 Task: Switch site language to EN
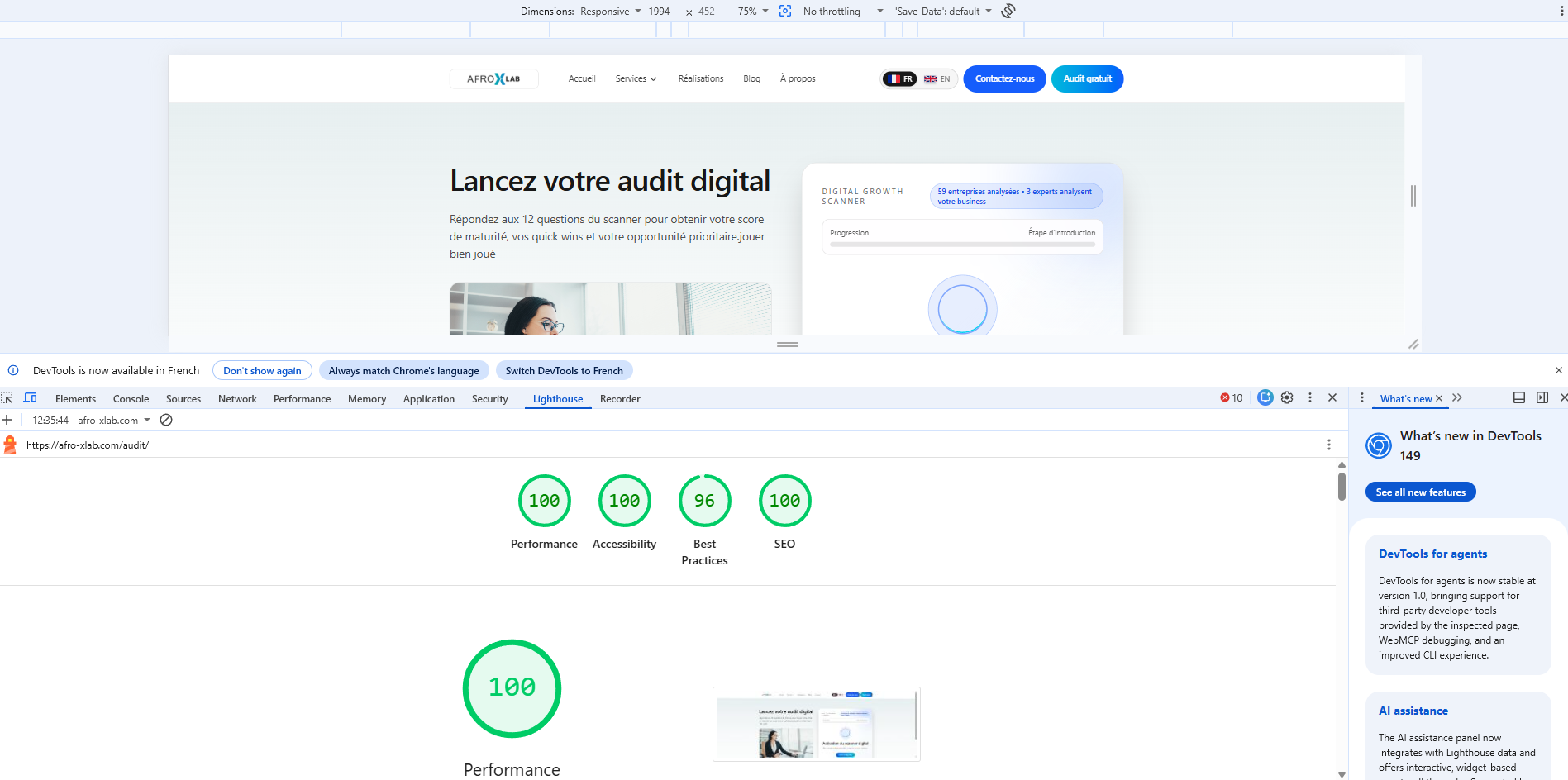pyautogui.click(x=937, y=78)
